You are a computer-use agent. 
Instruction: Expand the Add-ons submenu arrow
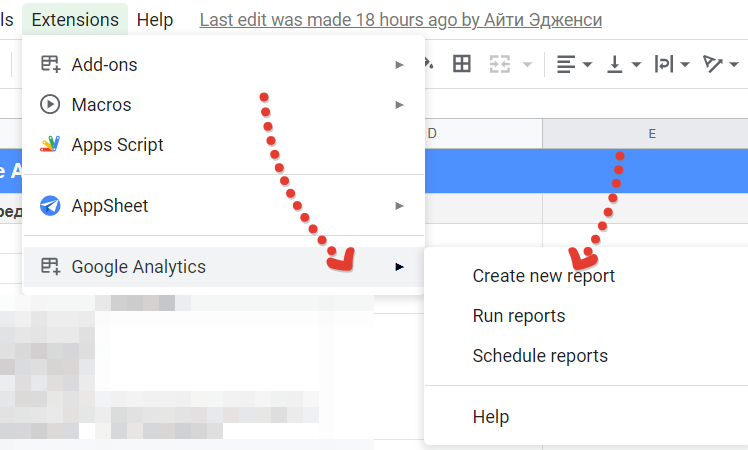click(x=399, y=65)
